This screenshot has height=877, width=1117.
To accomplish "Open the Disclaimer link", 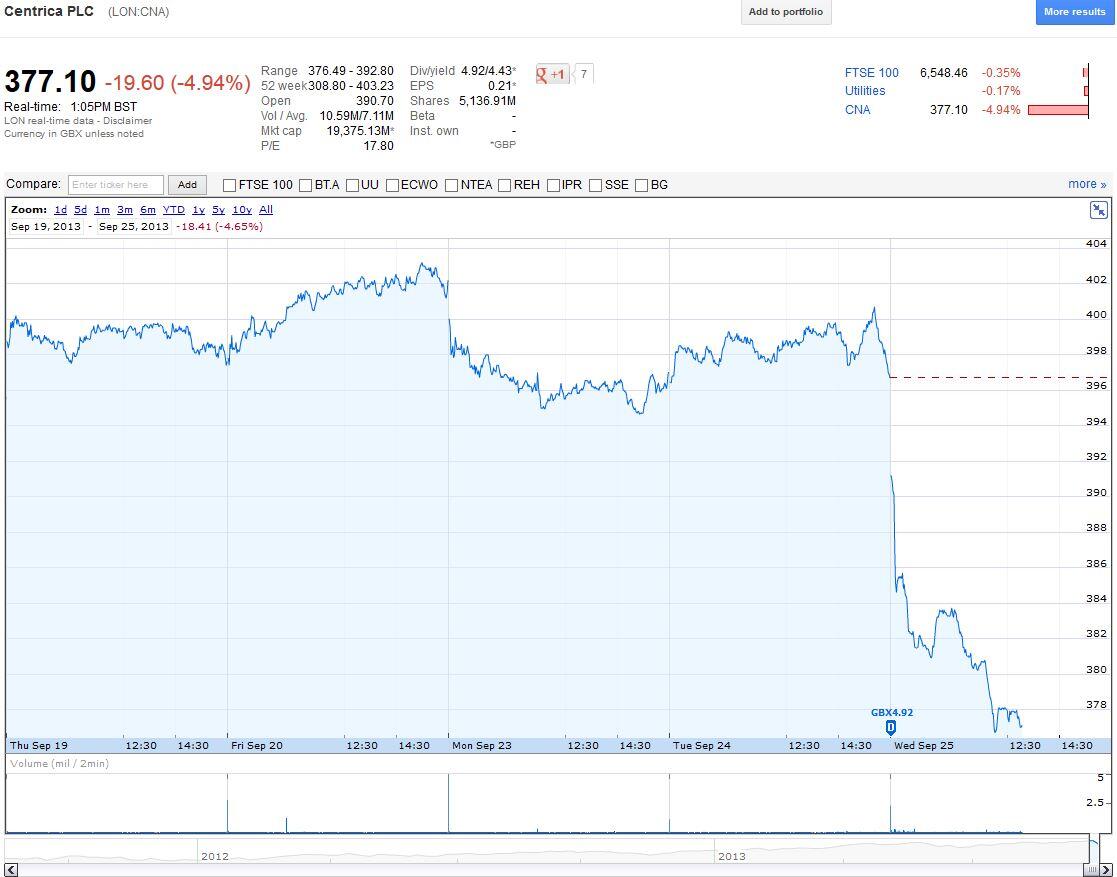I will tap(132, 120).
